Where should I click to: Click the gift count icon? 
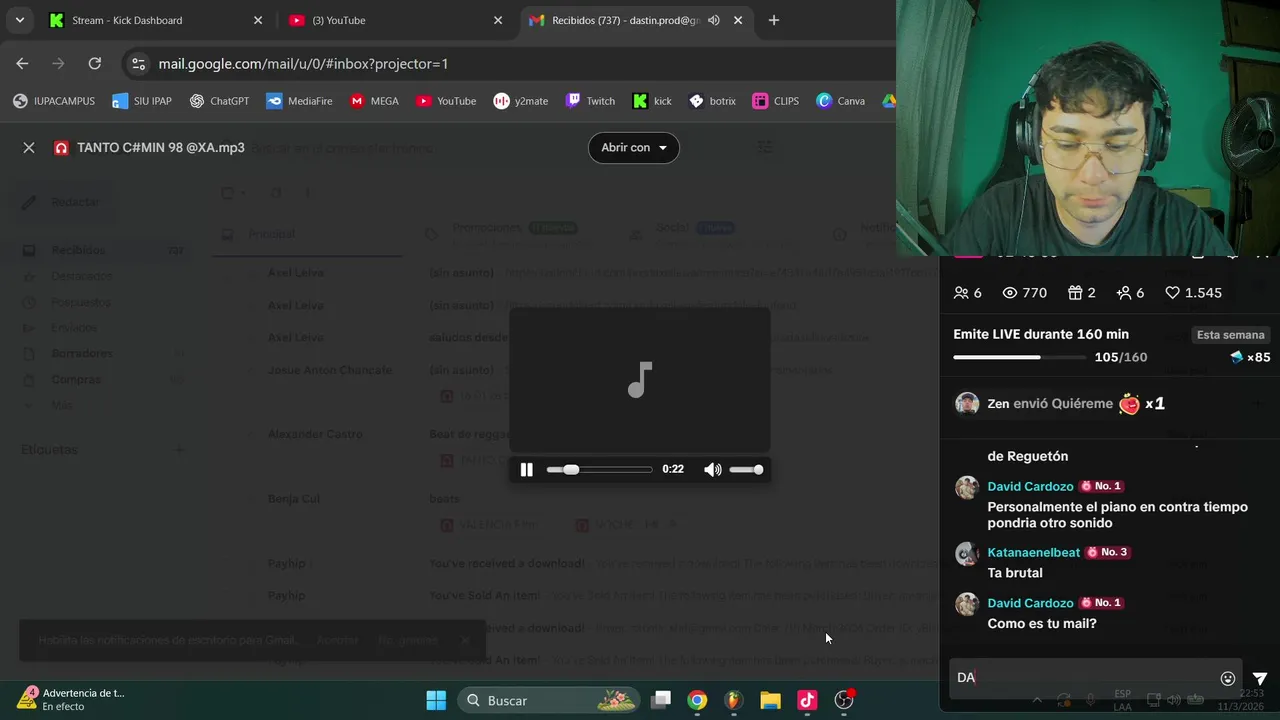[1075, 293]
